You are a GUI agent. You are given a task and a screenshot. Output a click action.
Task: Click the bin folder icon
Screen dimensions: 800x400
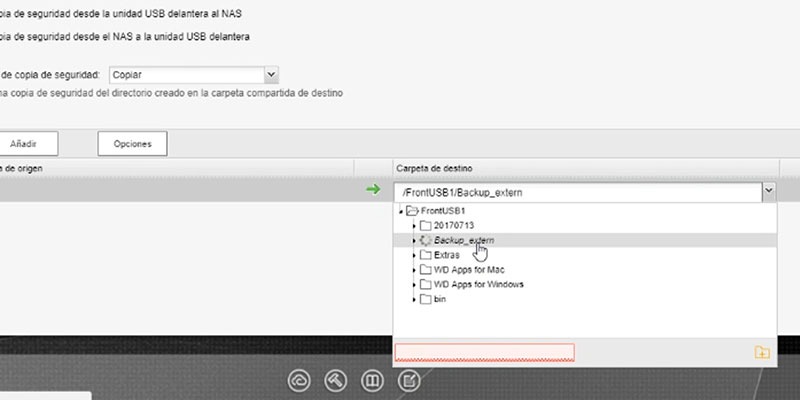[426, 299]
